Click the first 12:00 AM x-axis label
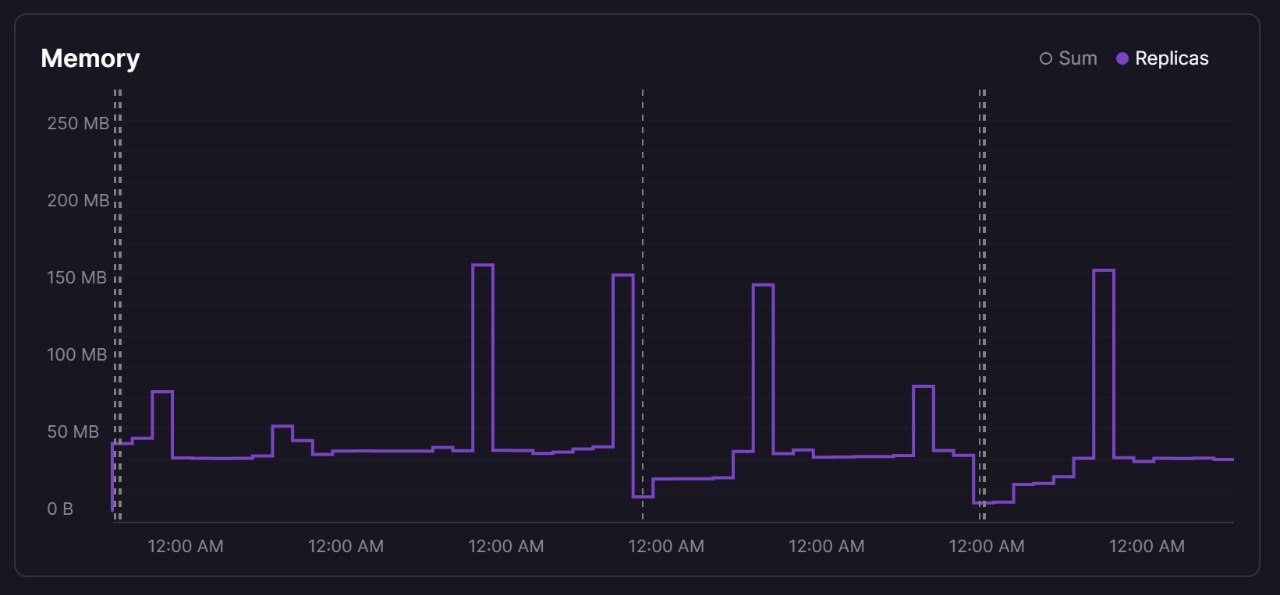This screenshot has height=595, width=1280. (185, 546)
